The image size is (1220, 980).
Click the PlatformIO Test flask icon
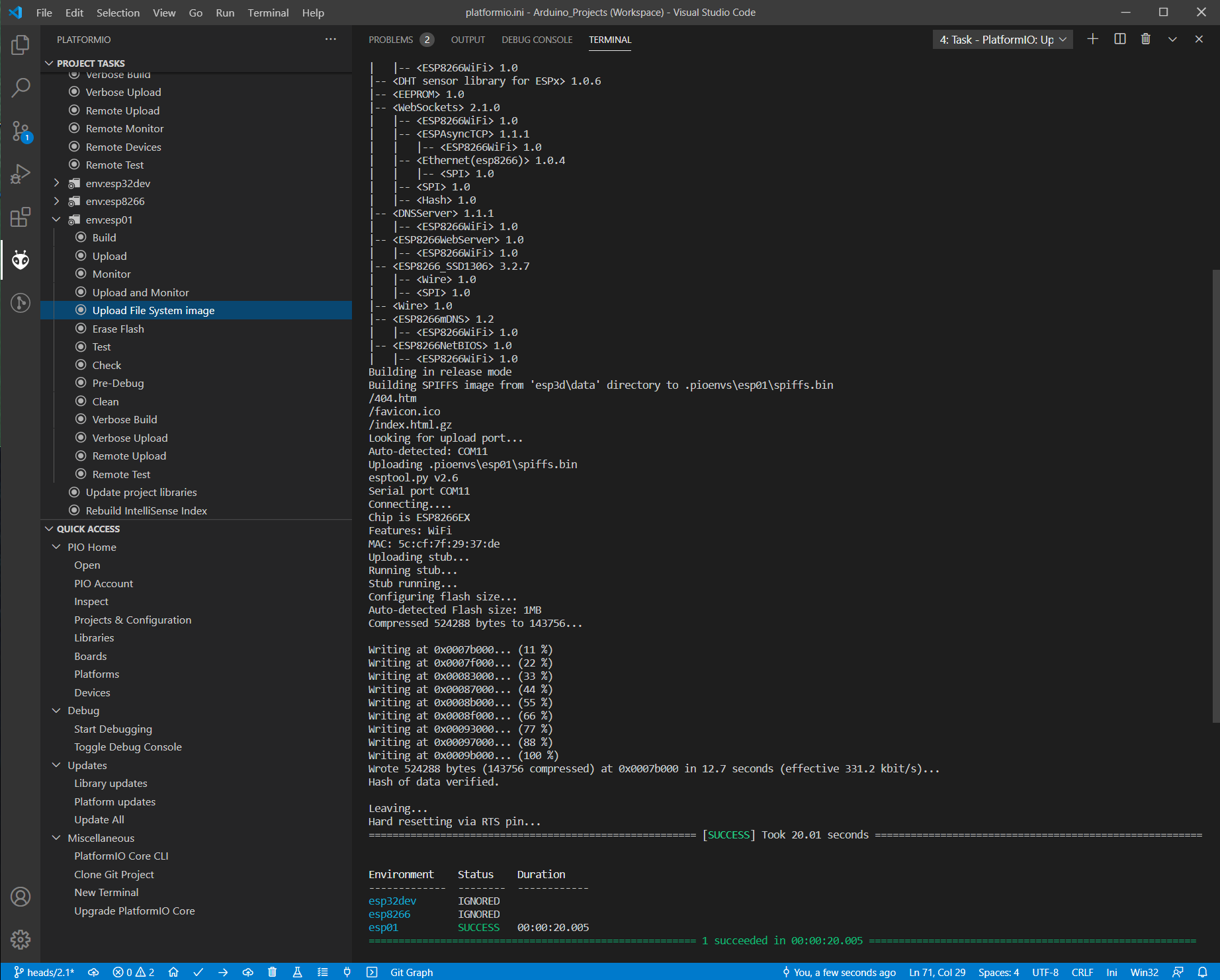298,972
